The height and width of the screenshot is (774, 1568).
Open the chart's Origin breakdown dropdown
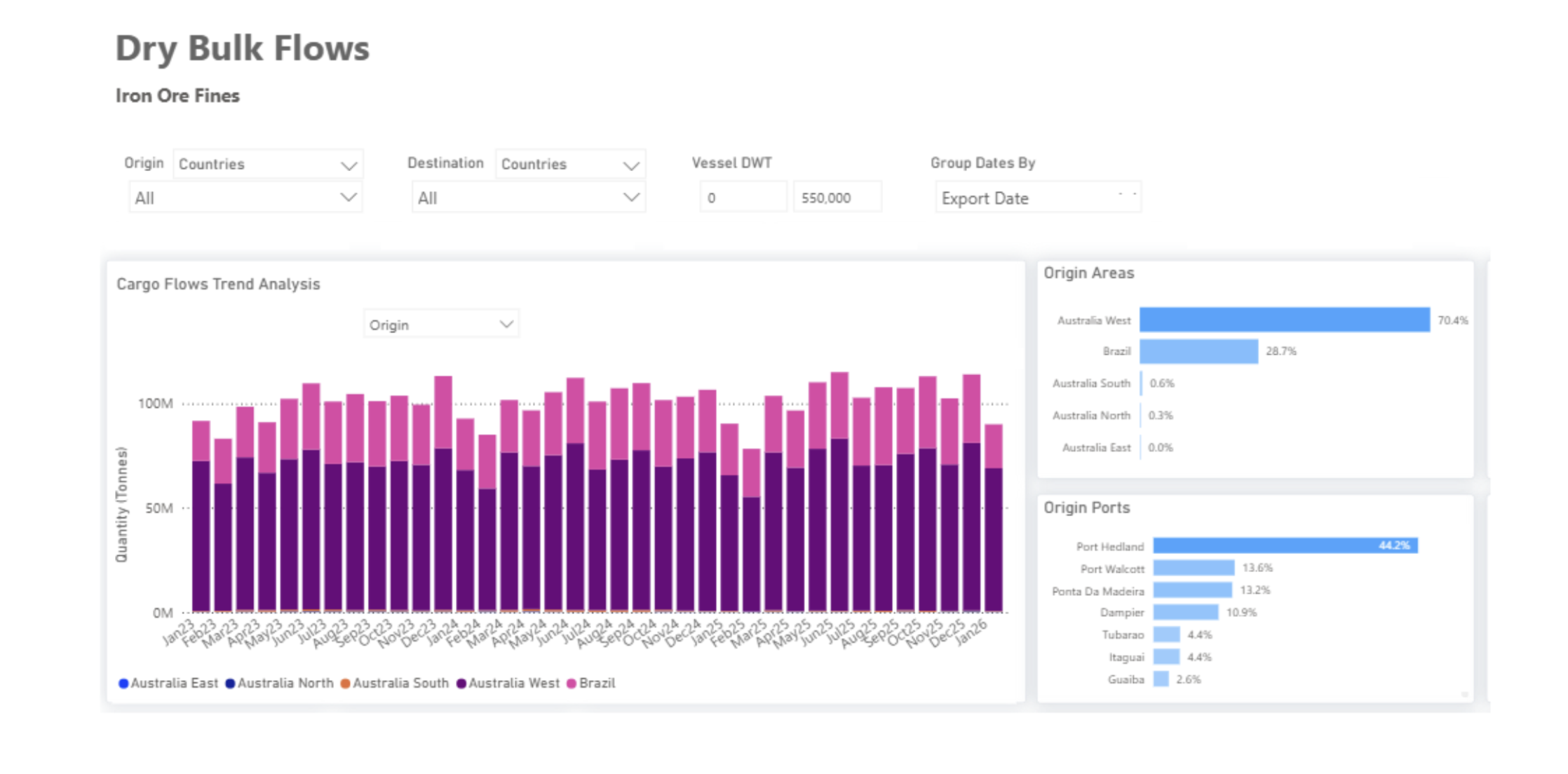(x=441, y=325)
